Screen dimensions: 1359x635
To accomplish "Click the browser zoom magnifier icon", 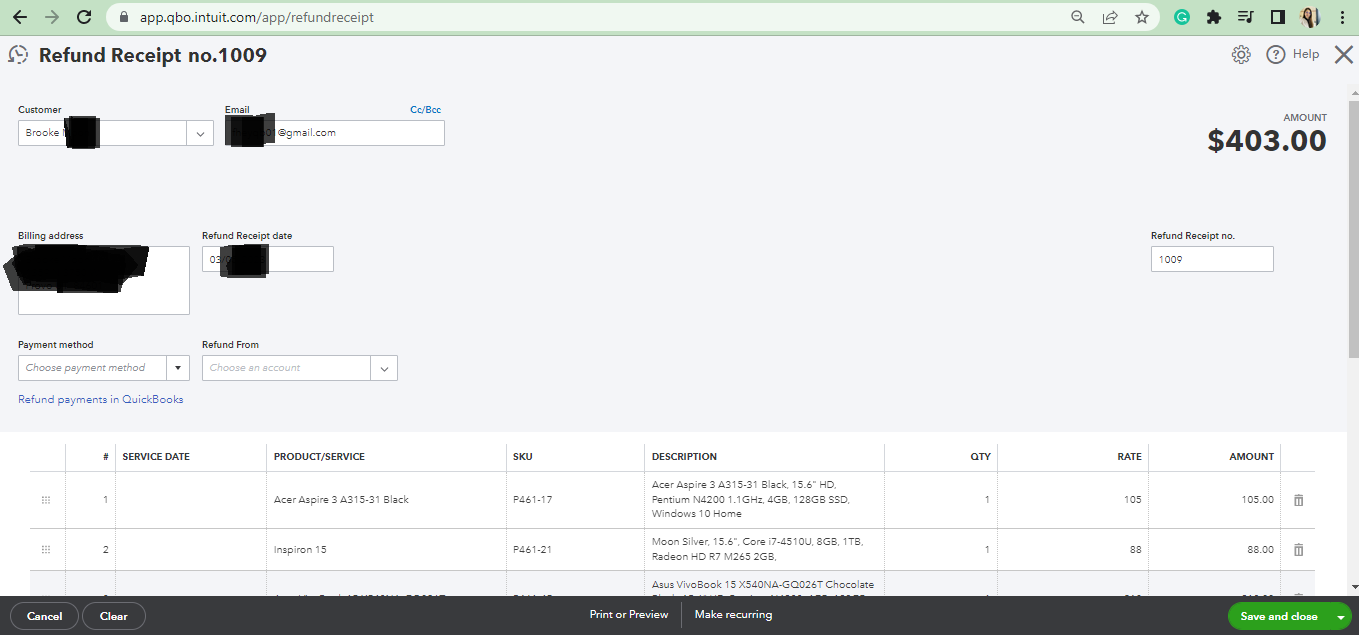I will (x=1078, y=17).
